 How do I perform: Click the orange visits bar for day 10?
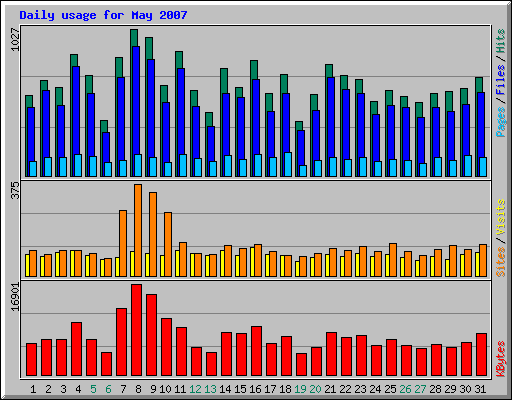tap(168, 244)
